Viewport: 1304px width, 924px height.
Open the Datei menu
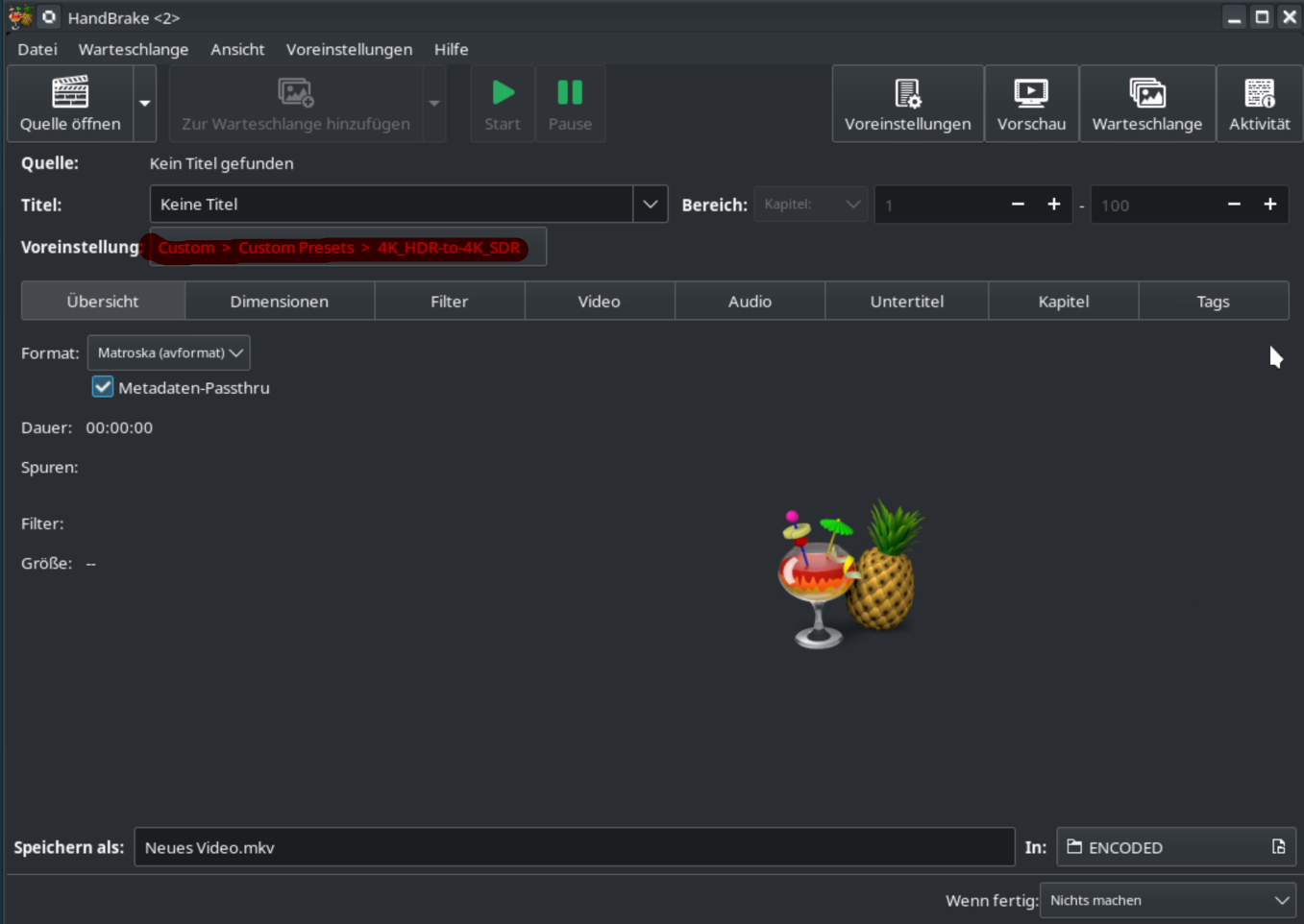(x=37, y=49)
